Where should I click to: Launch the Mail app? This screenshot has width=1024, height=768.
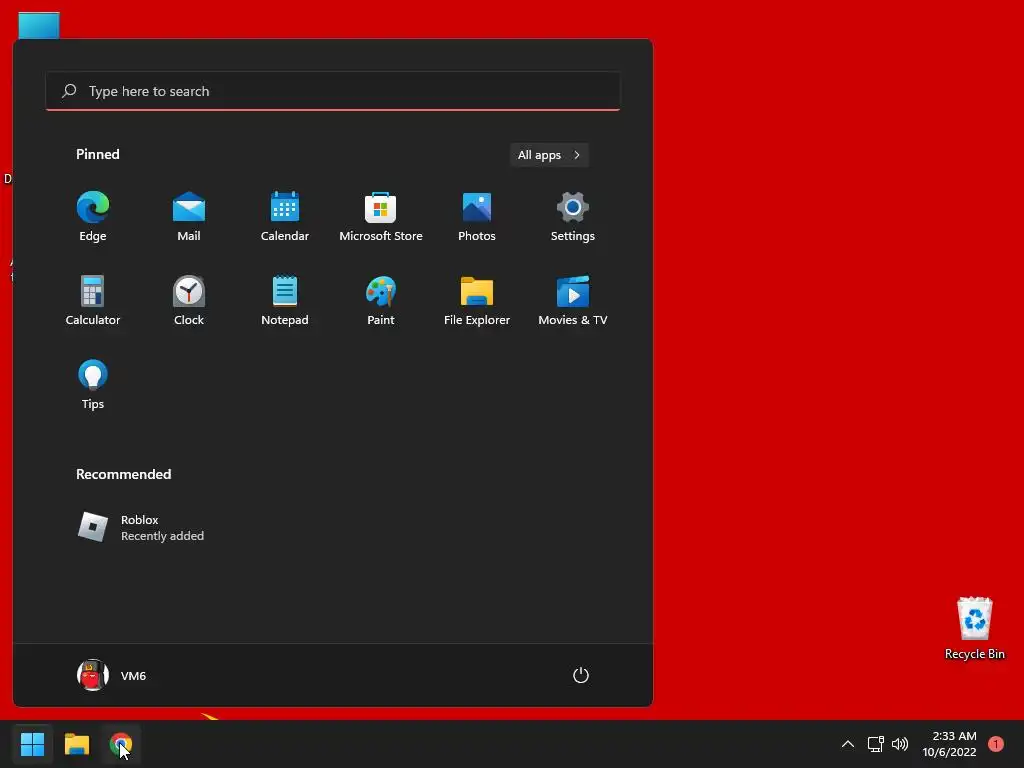[189, 217]
